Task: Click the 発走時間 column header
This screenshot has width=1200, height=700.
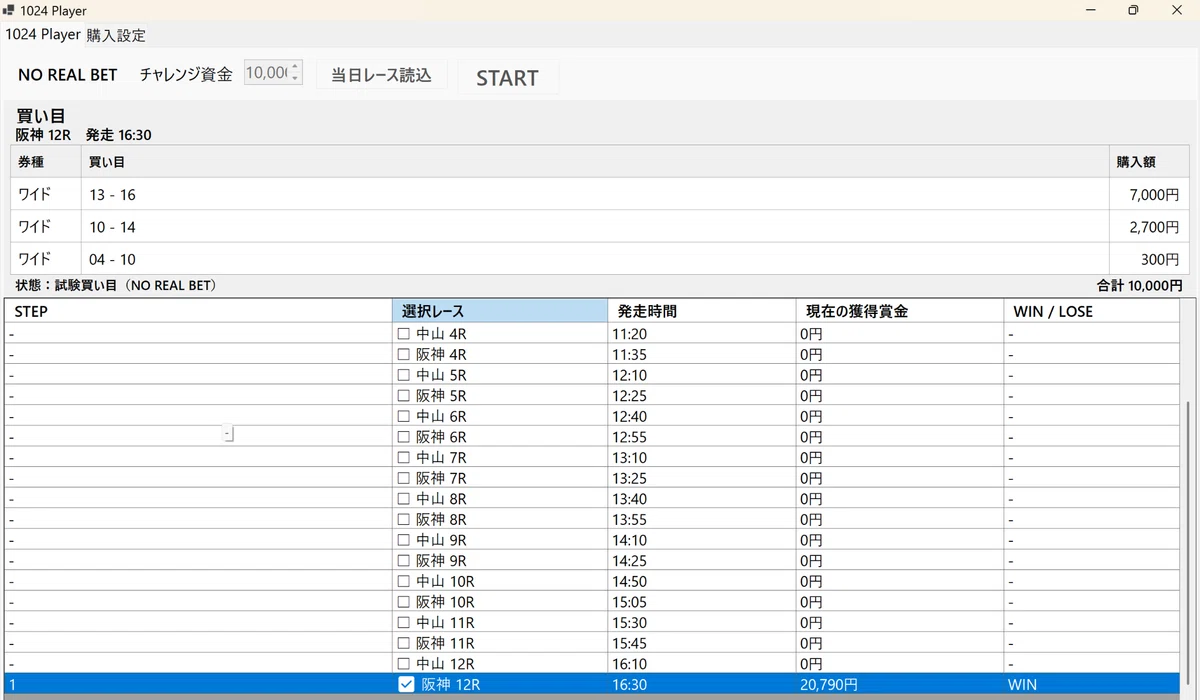Action: point(701,311)
